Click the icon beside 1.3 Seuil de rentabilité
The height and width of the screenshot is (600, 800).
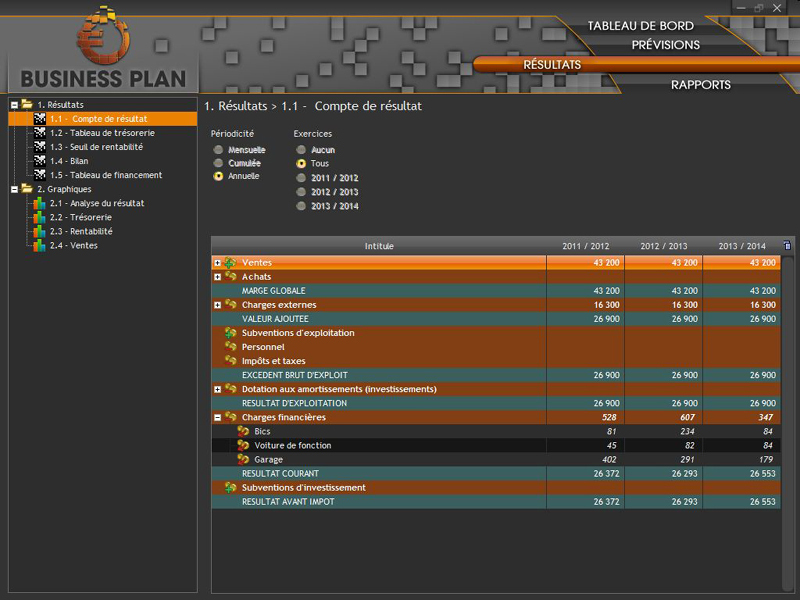40,147
